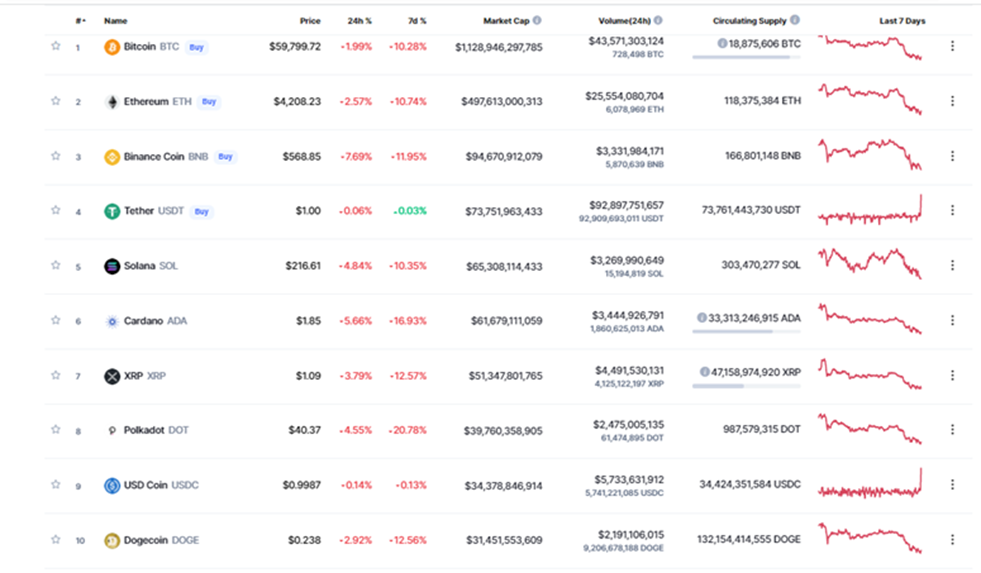
Task: Sort by Volume(24h) column header
Action: click(x=624, y=21)
